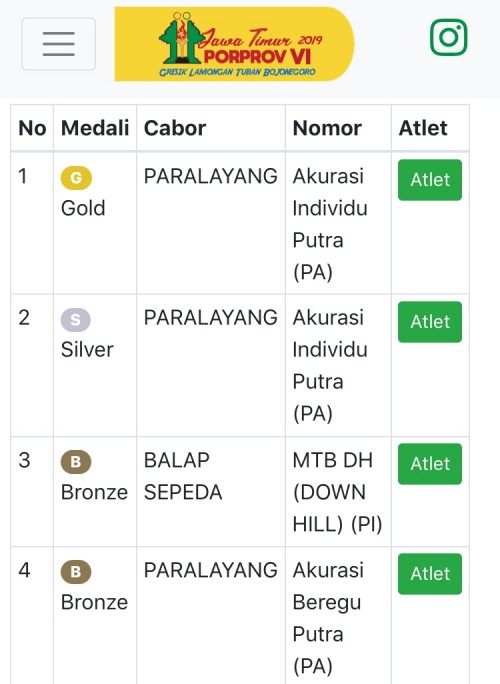Image resolution: width=500 pixels, height=684 pixels.
Task: Open the hamburger navigation menu
Action: point(58,44)
